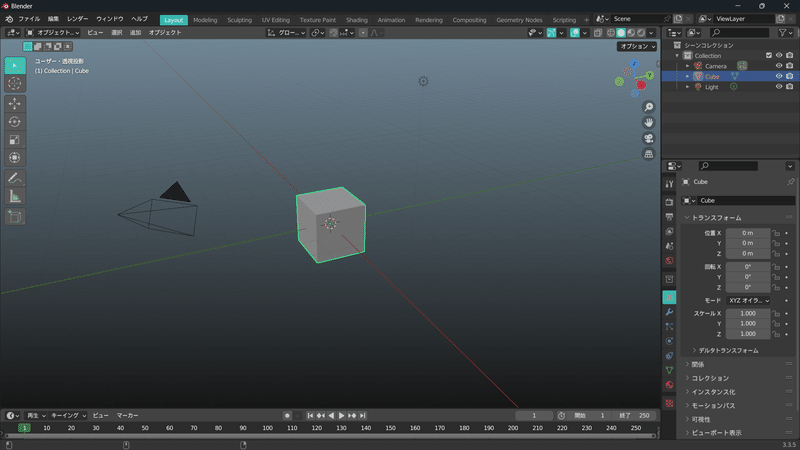Click the Select Box tool
This screenshot has width=800, height=450.
pos(15,66)
